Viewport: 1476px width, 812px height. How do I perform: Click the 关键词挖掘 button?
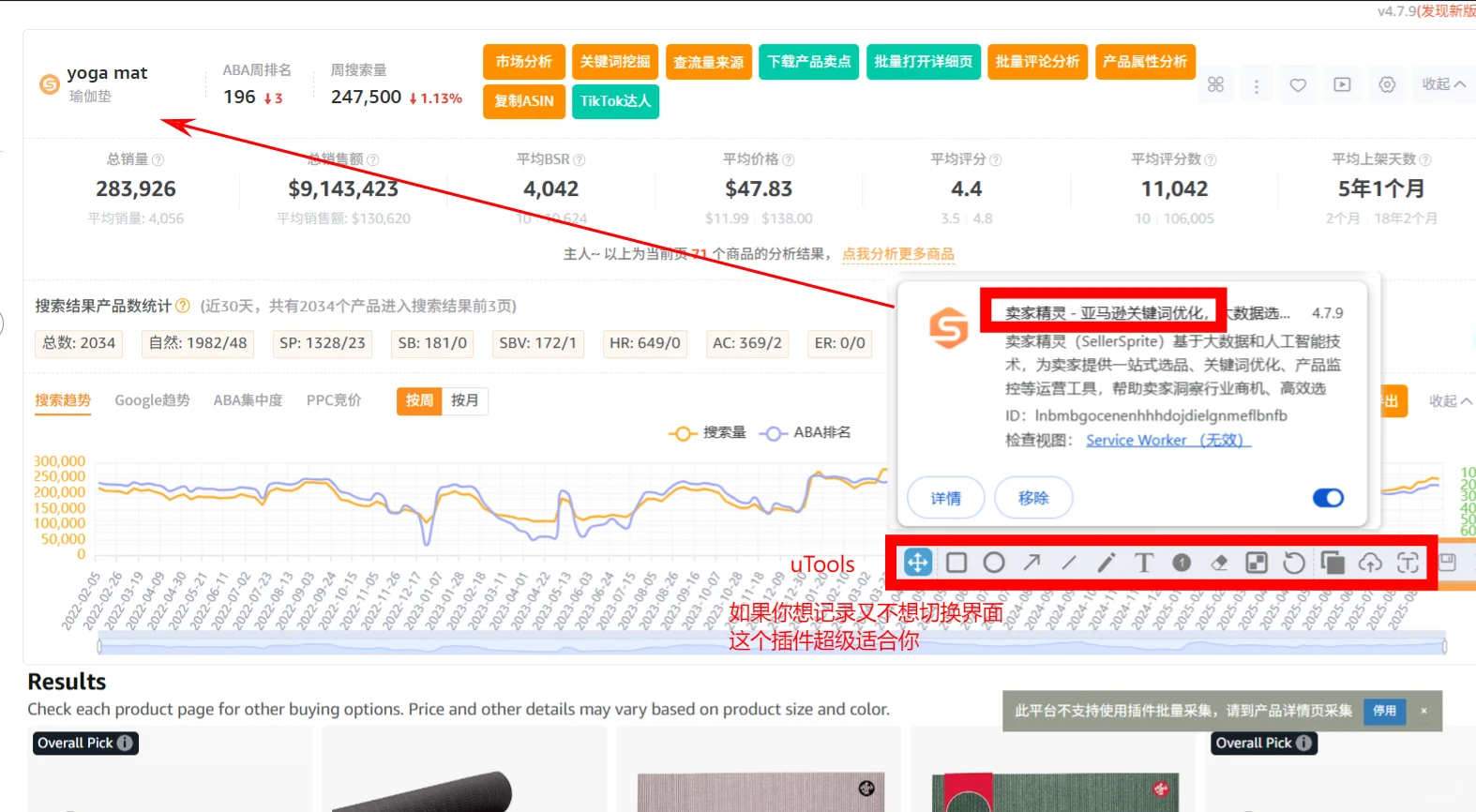(615, 62)
